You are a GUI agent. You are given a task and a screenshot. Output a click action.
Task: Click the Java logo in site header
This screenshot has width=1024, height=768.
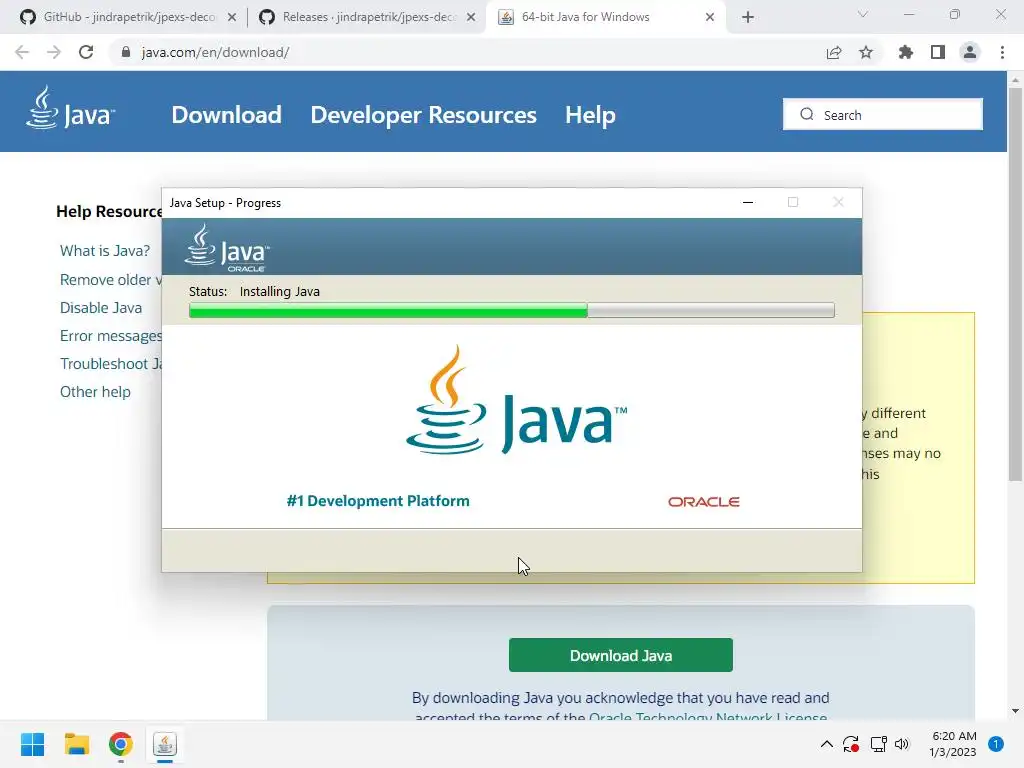(71, 108)
